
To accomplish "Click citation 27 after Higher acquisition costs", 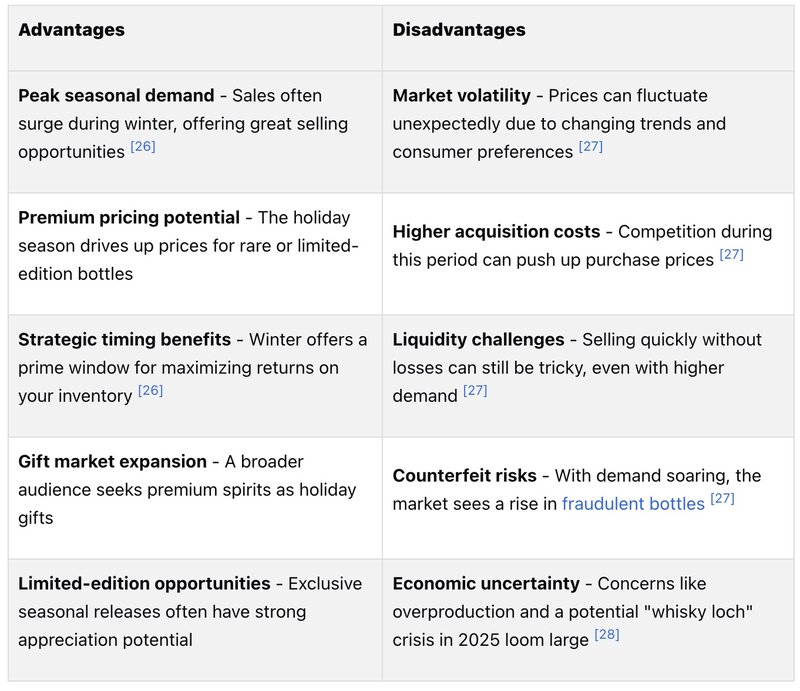I will [x=732, y=254].
